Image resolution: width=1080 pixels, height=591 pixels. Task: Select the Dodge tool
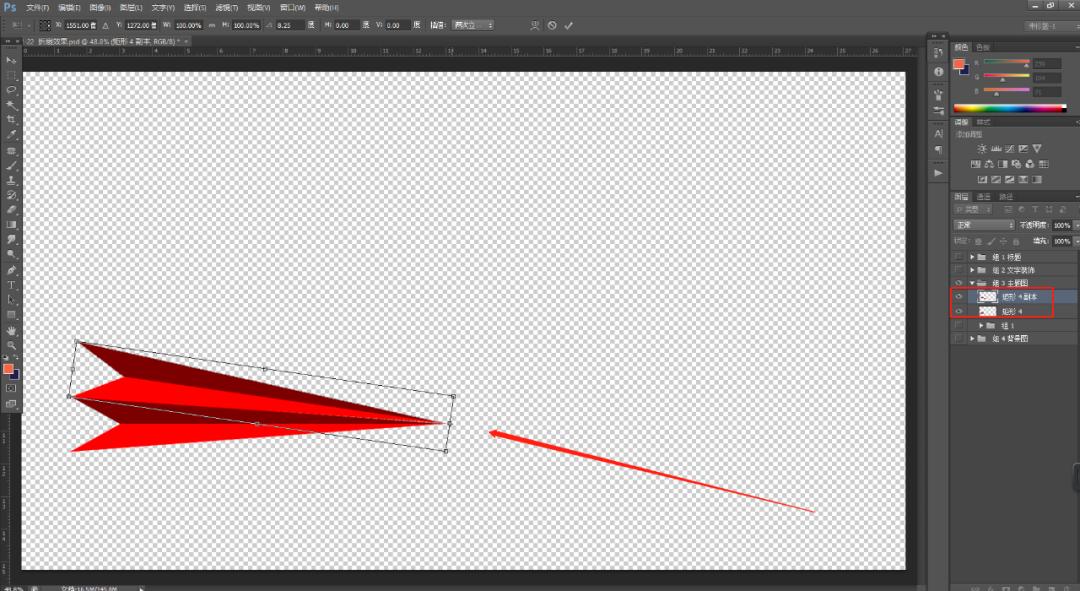(x=11, y=255)
